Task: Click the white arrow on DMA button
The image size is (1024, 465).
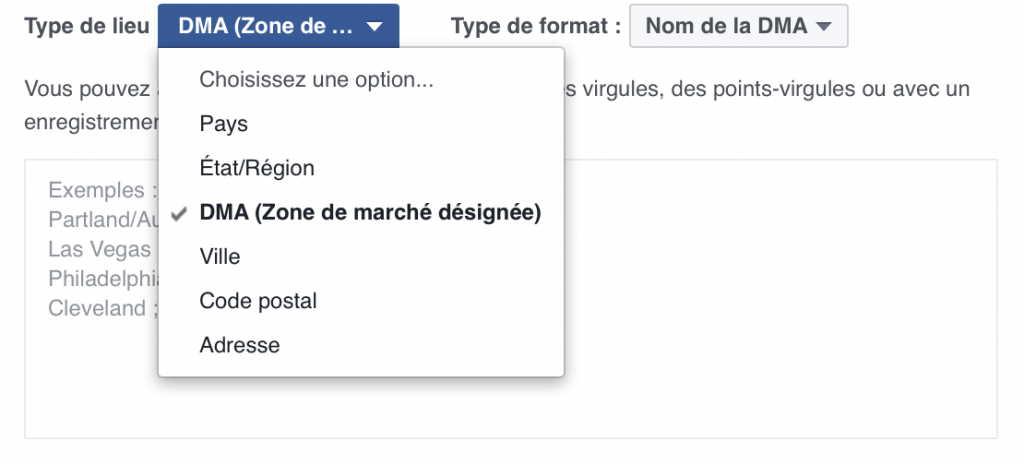Action: [x=374, y=27]
